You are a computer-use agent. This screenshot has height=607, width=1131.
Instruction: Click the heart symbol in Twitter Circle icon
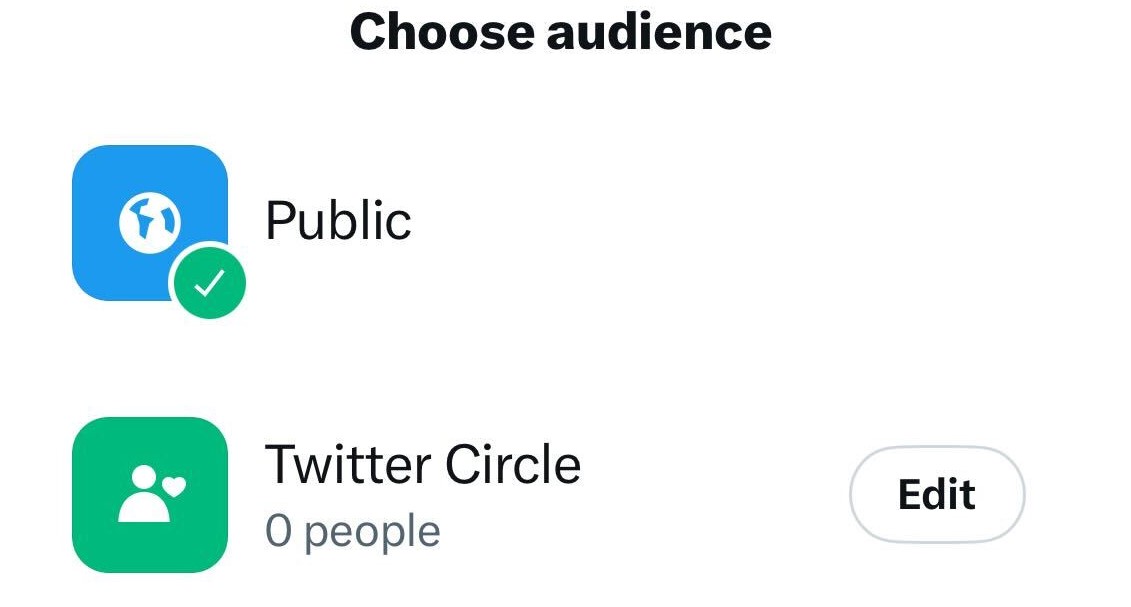tap(174, 487)
